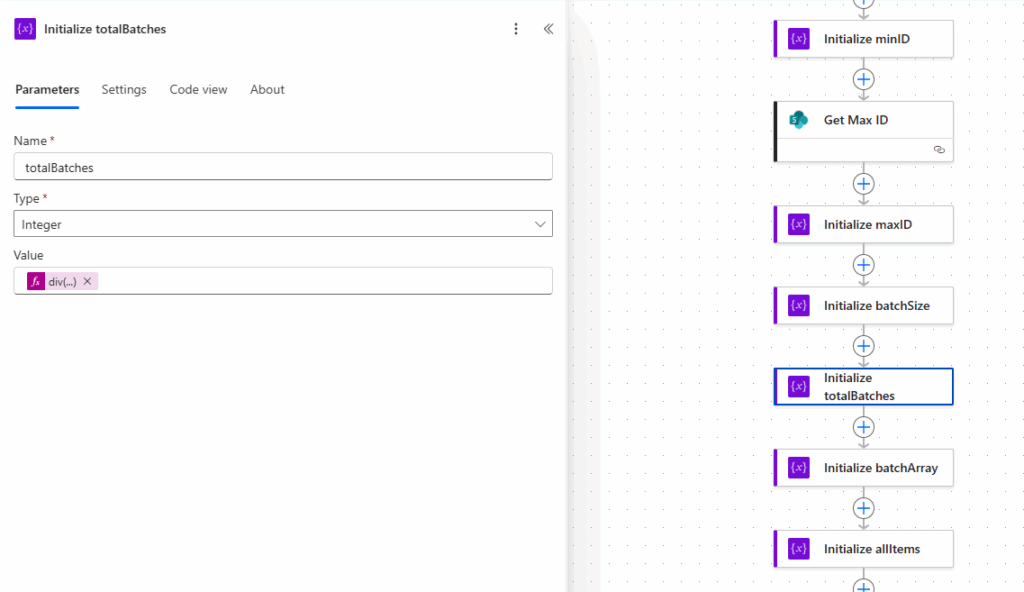Open the three-dot more options menu
This screenshot has width=1024, height=592.
516,29
